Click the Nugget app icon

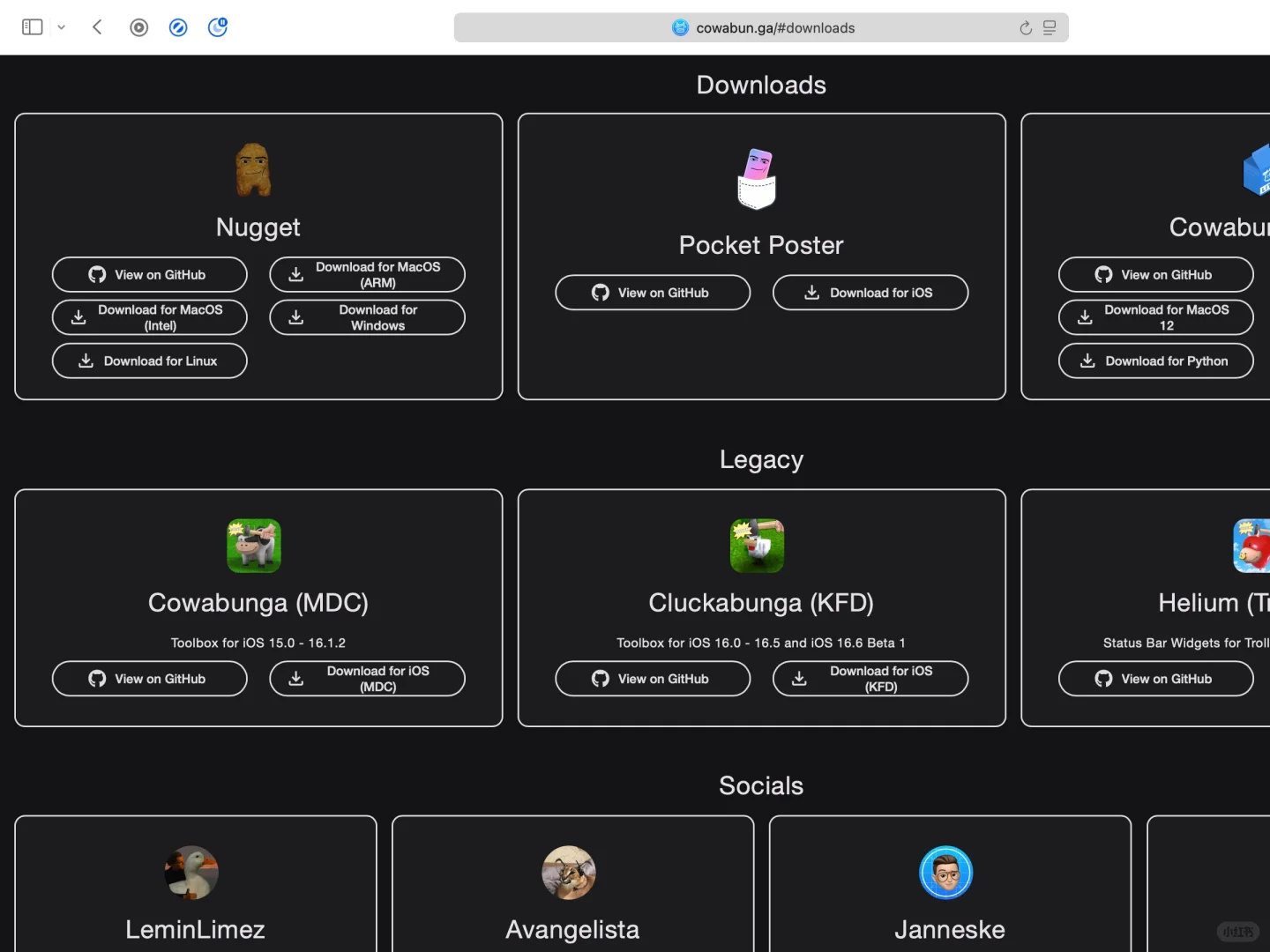click(x=253, y=169)
